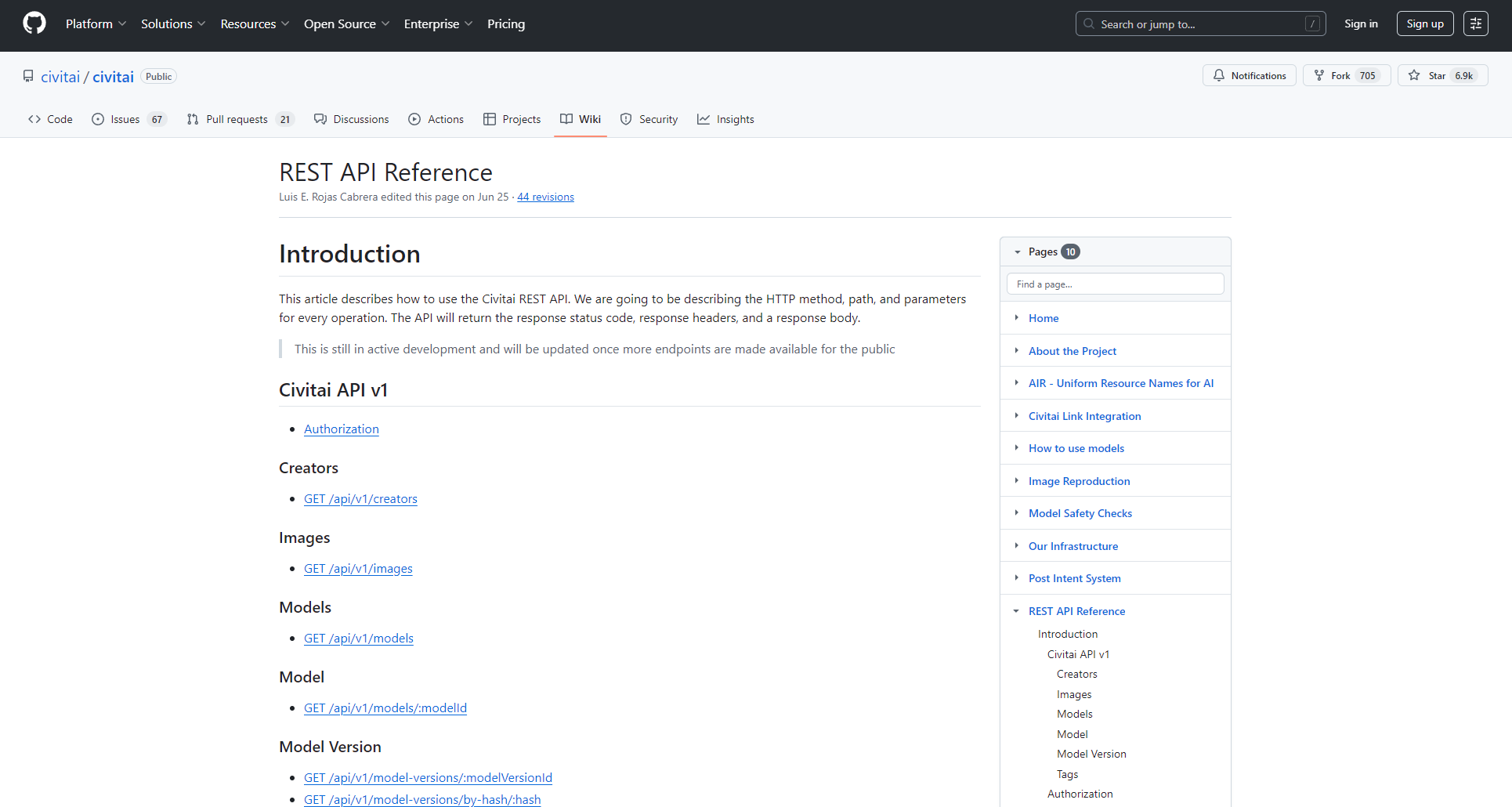
Task: Select the Actions play icon
Action: point(414,119)
